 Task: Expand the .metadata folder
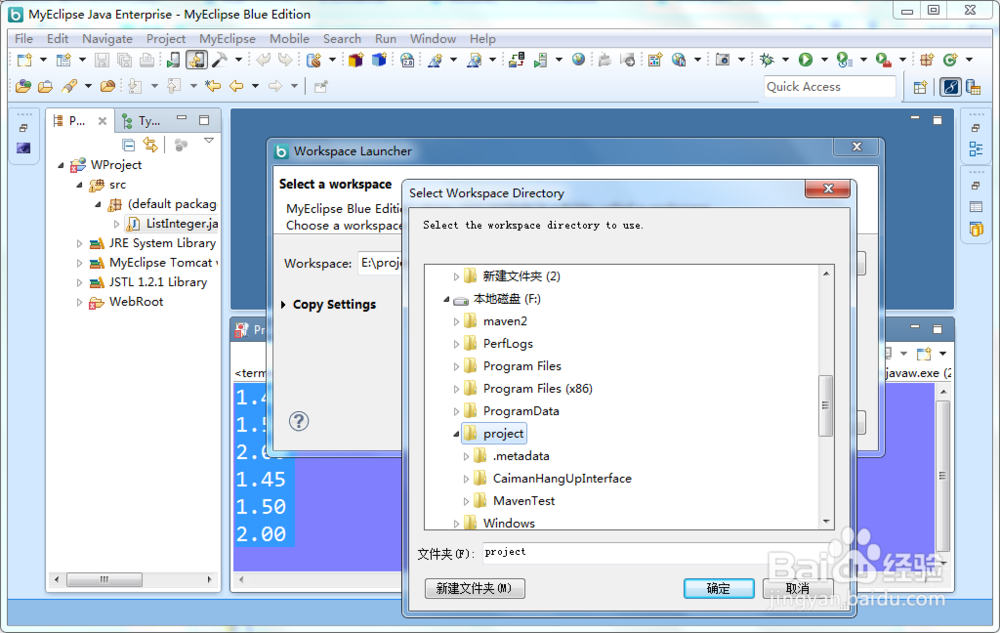(x=466, y=456)
